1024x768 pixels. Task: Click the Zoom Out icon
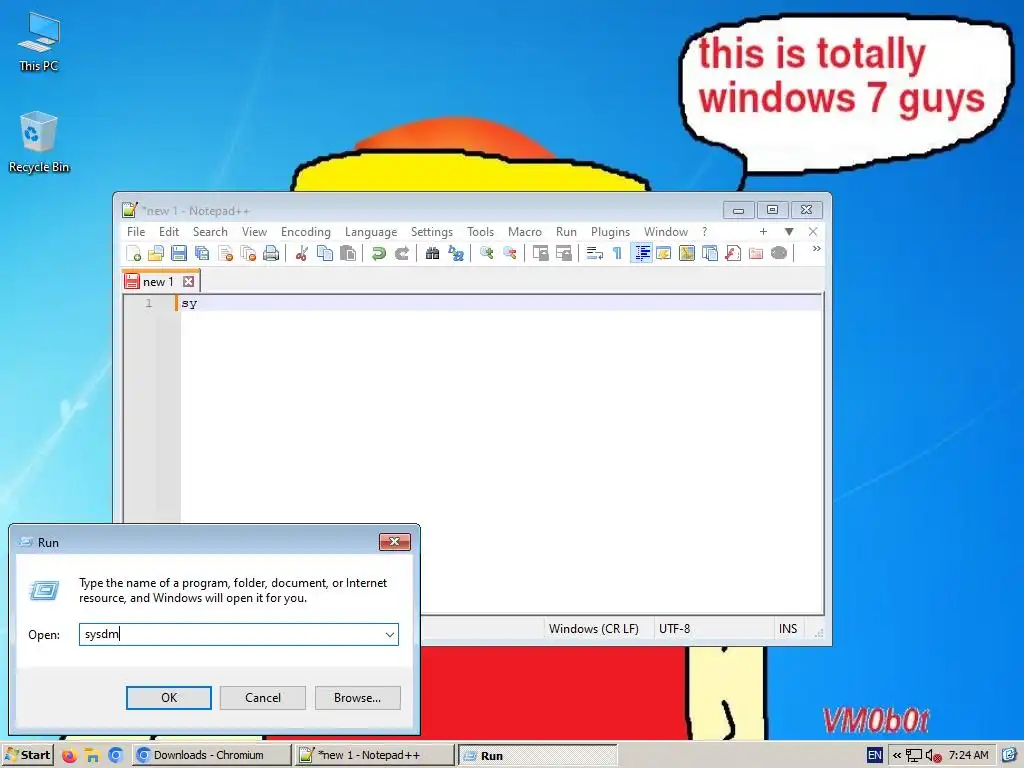point(509,253)
